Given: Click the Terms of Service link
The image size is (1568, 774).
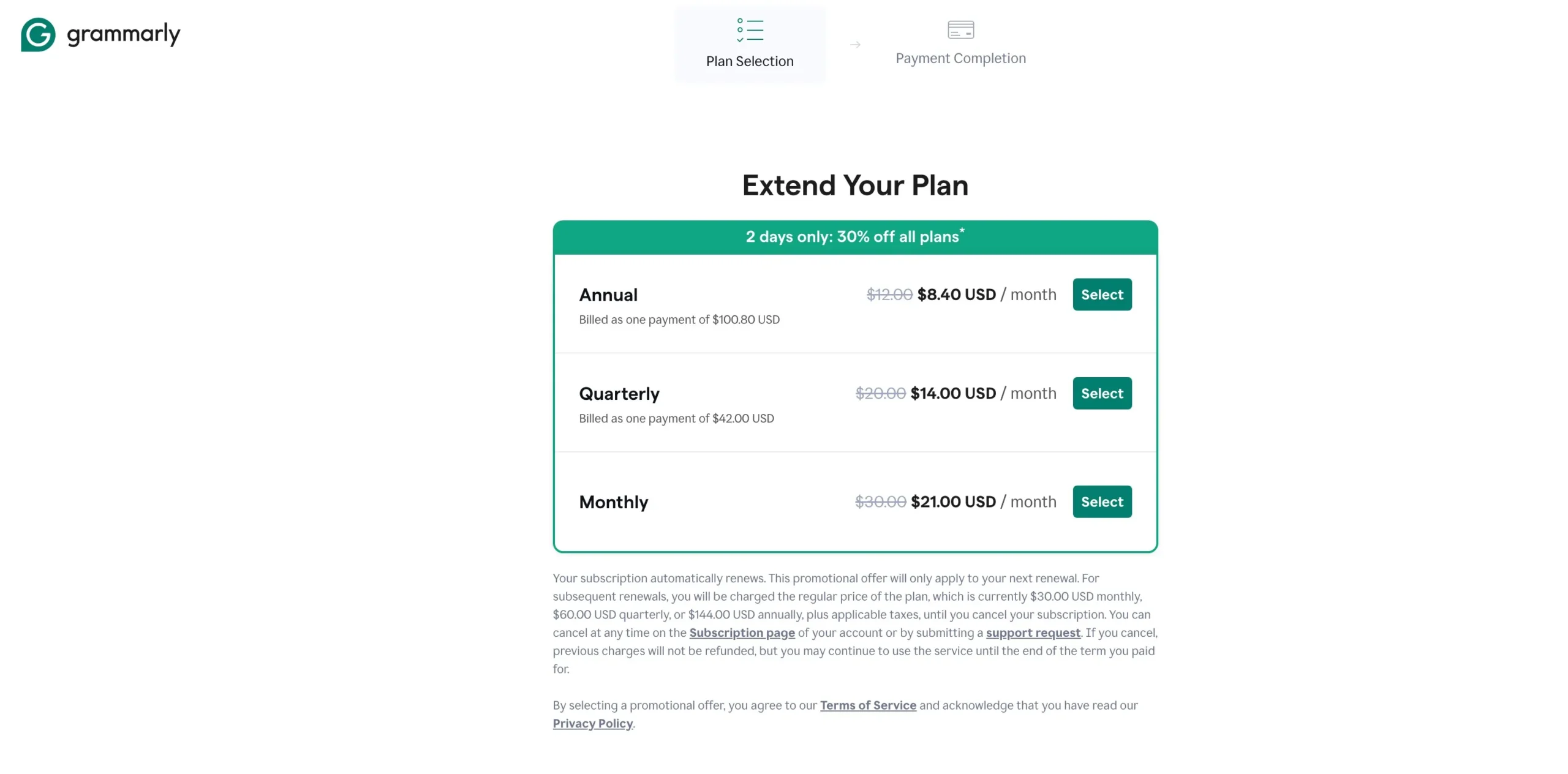Looking at the screenshot, I should (867, 706).
